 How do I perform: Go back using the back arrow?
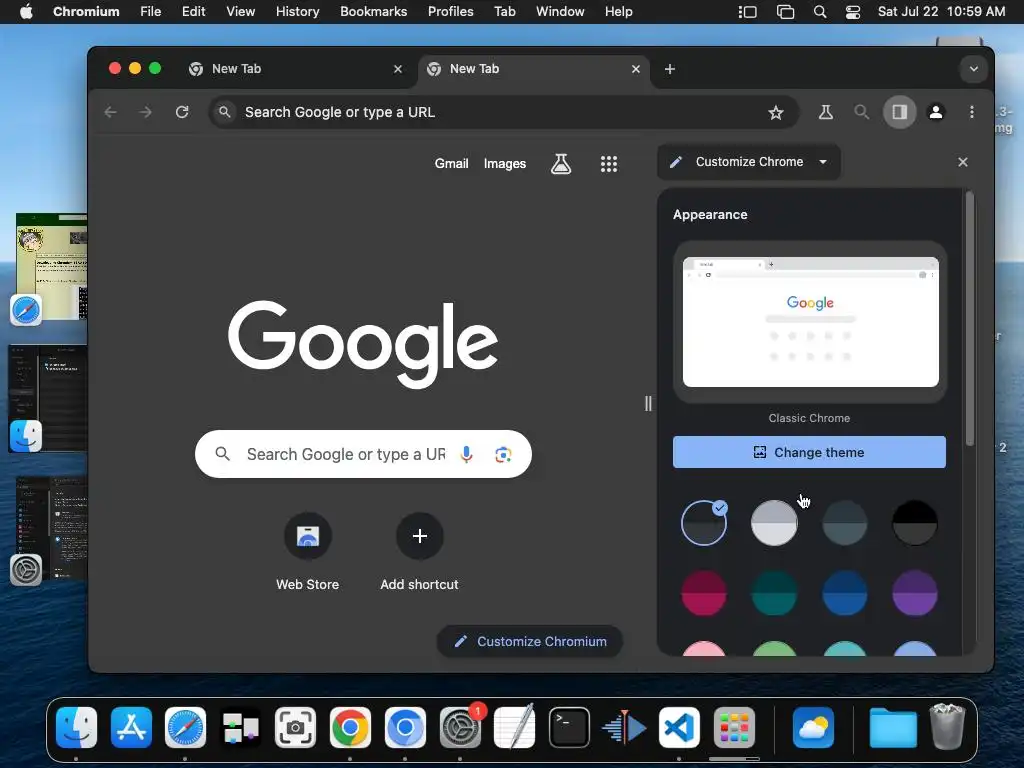tap(110, 112)
